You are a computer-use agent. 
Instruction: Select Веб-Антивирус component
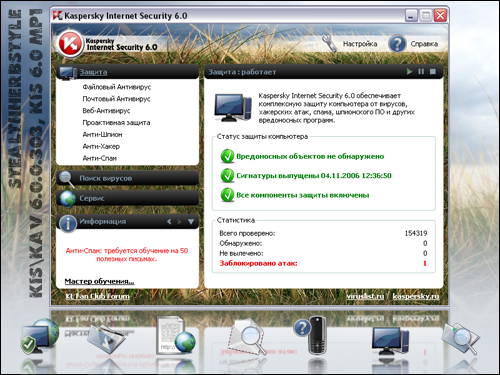click(106, 111)
